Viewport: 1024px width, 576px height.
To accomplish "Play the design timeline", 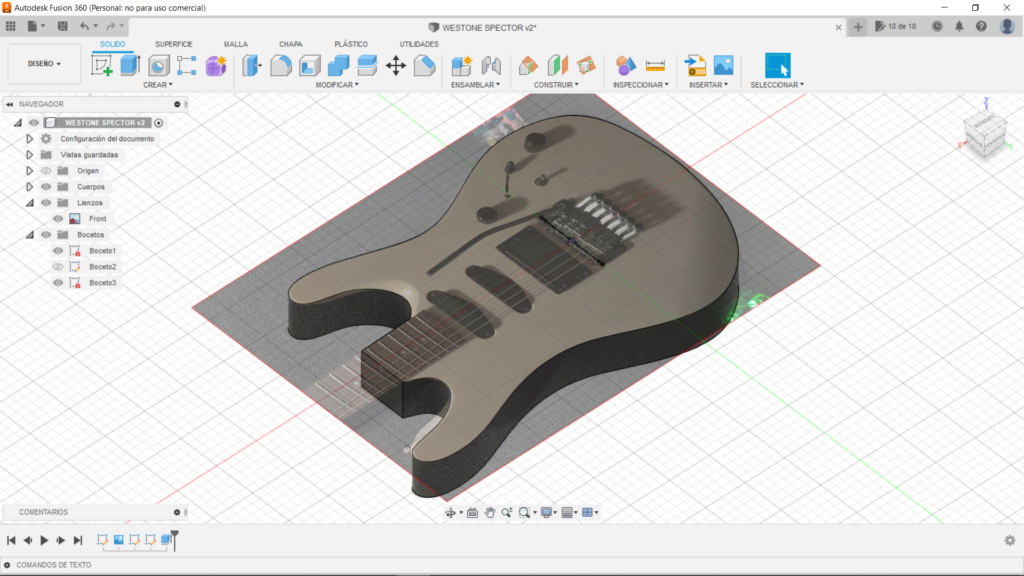I will pos(44,540).
